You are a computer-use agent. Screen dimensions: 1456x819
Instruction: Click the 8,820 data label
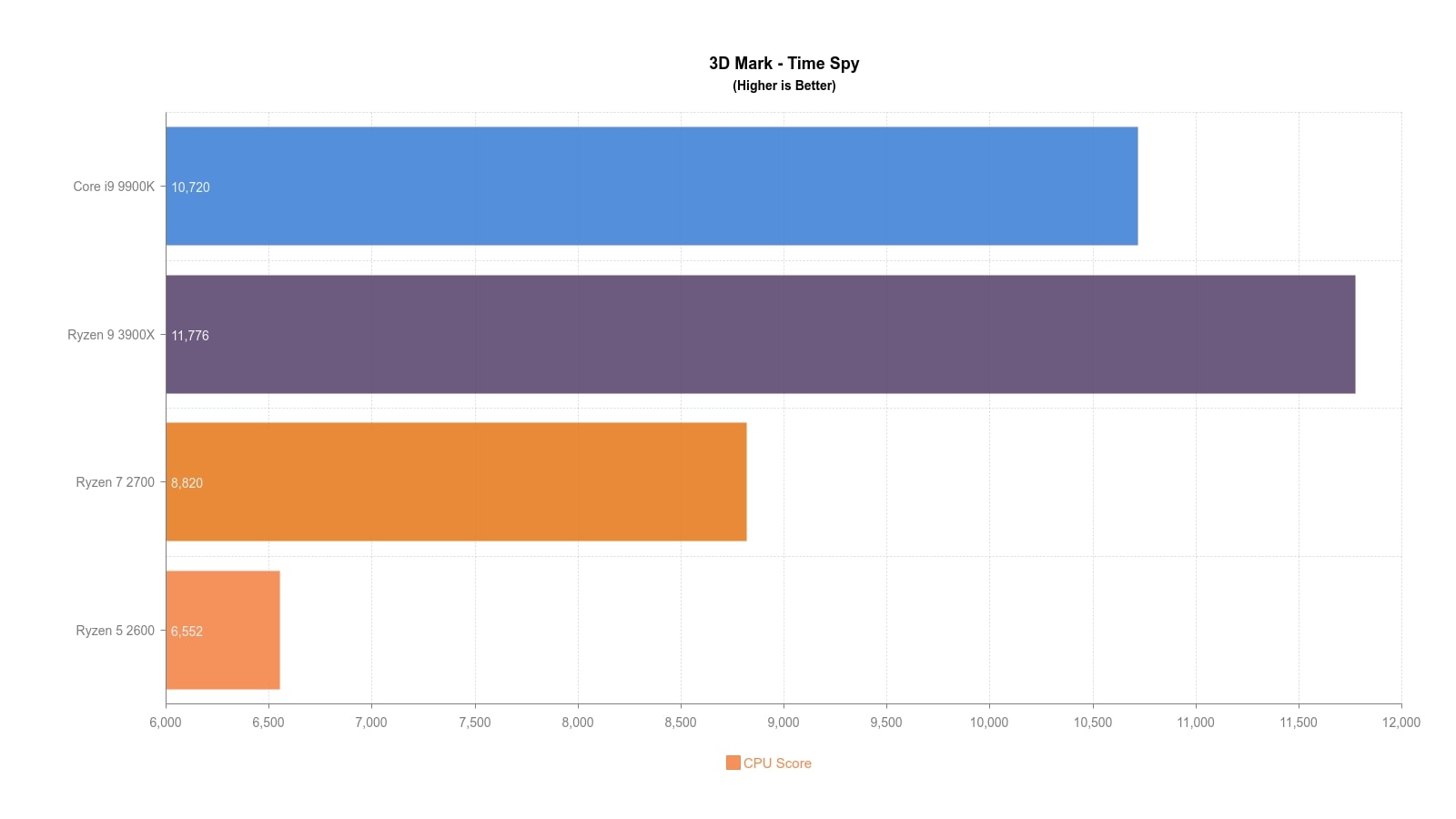(x=187, y=483)
